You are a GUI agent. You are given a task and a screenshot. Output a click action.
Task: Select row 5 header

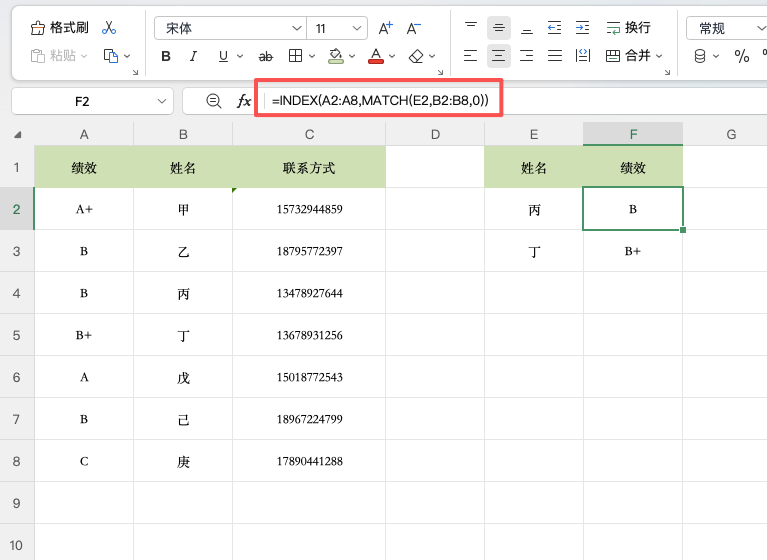point(17,335)
